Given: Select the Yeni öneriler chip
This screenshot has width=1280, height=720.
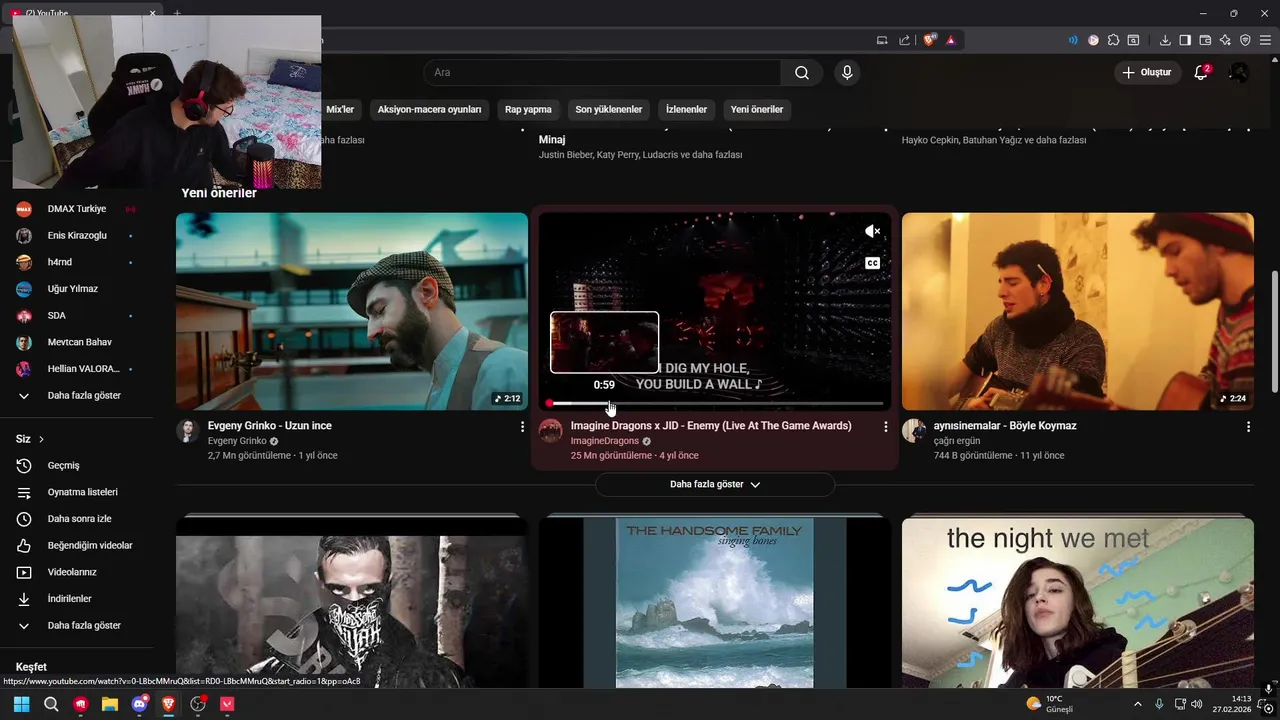Looking at the screenshot, I should point(757,109).
